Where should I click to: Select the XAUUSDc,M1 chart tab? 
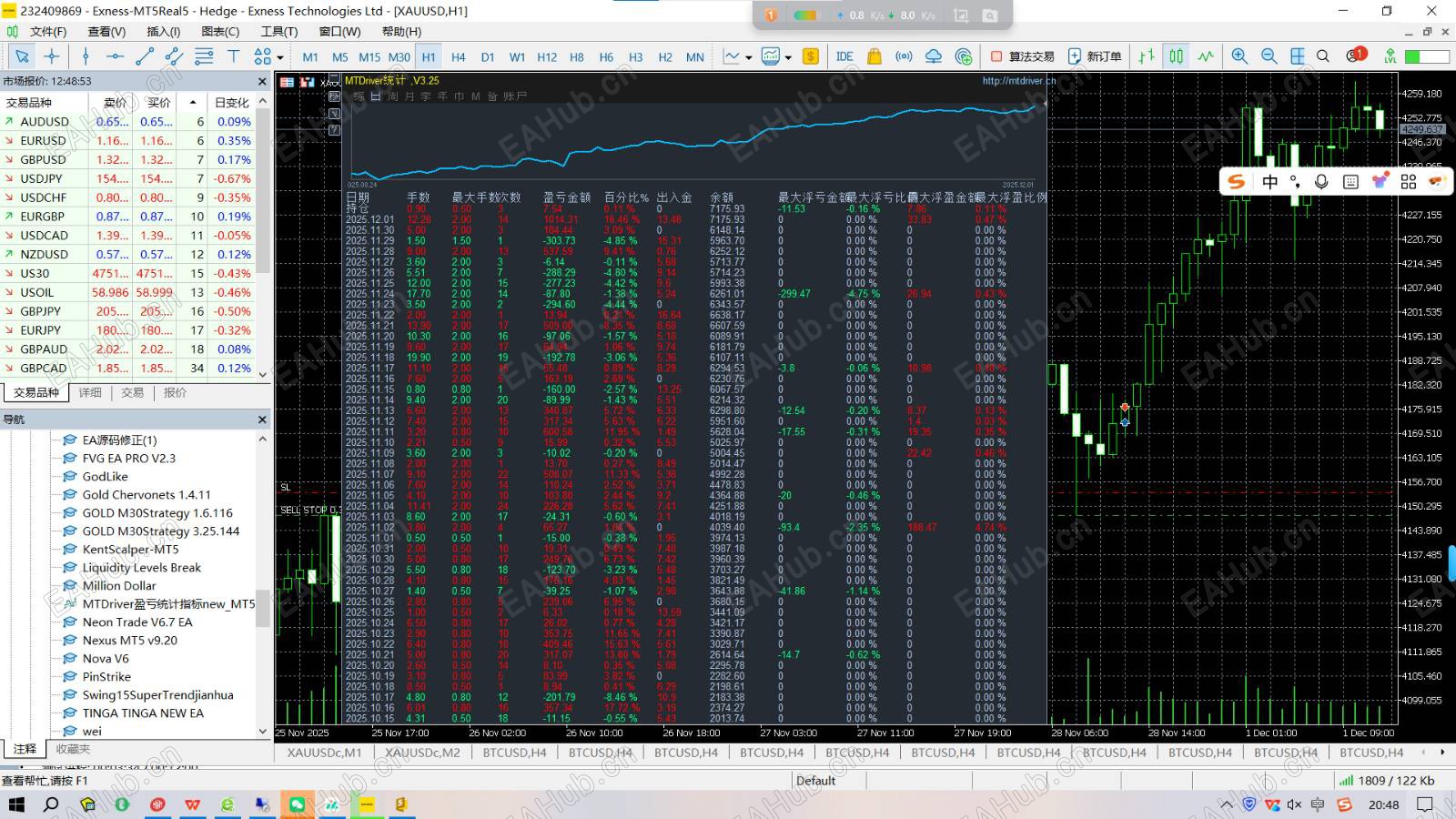324,753
